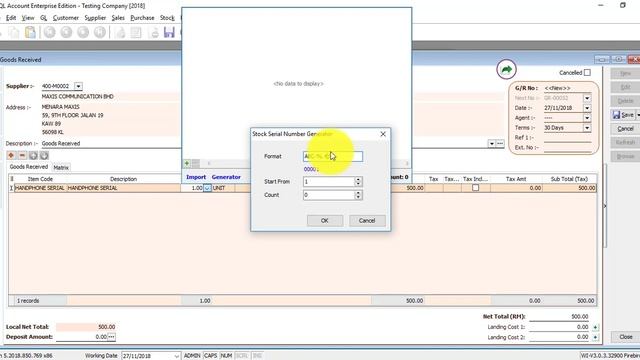The width and height of the screenshot is (640, 360).
Task: Click the Item Code column header
Action: (40, 179)
